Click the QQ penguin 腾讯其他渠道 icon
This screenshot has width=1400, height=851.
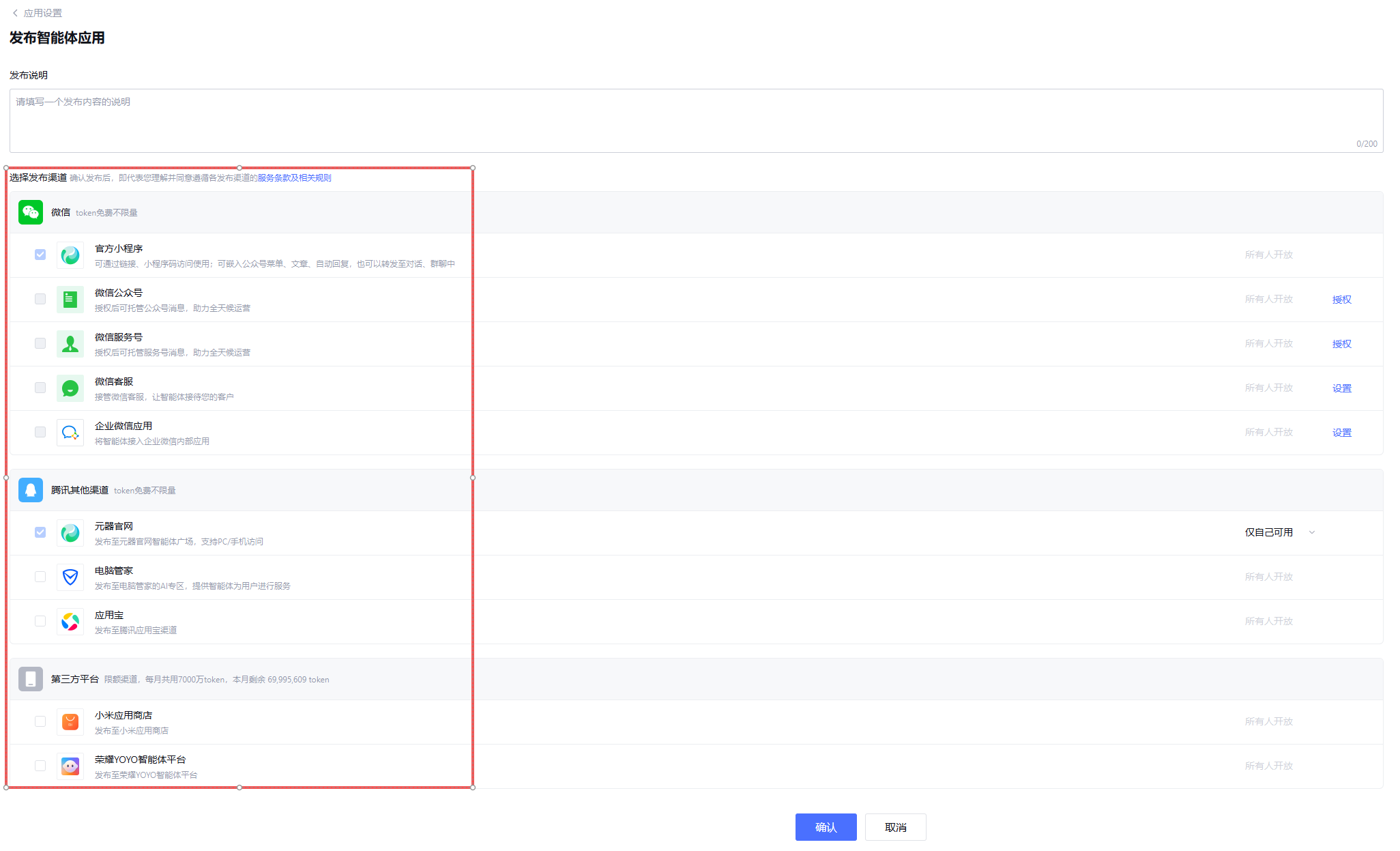[x=31, y=490]
